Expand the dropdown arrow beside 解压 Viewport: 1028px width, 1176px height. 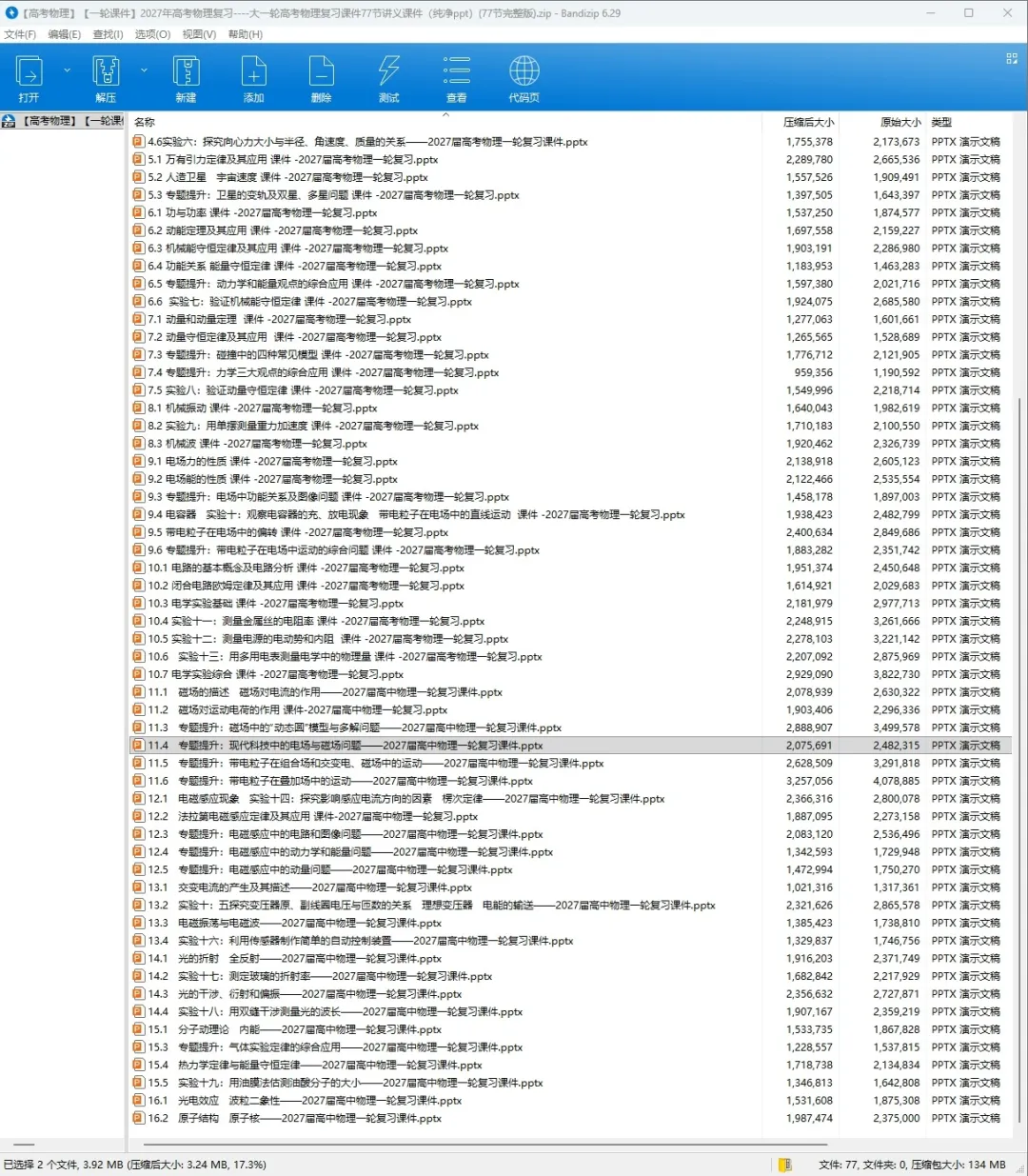coord(144,70)
